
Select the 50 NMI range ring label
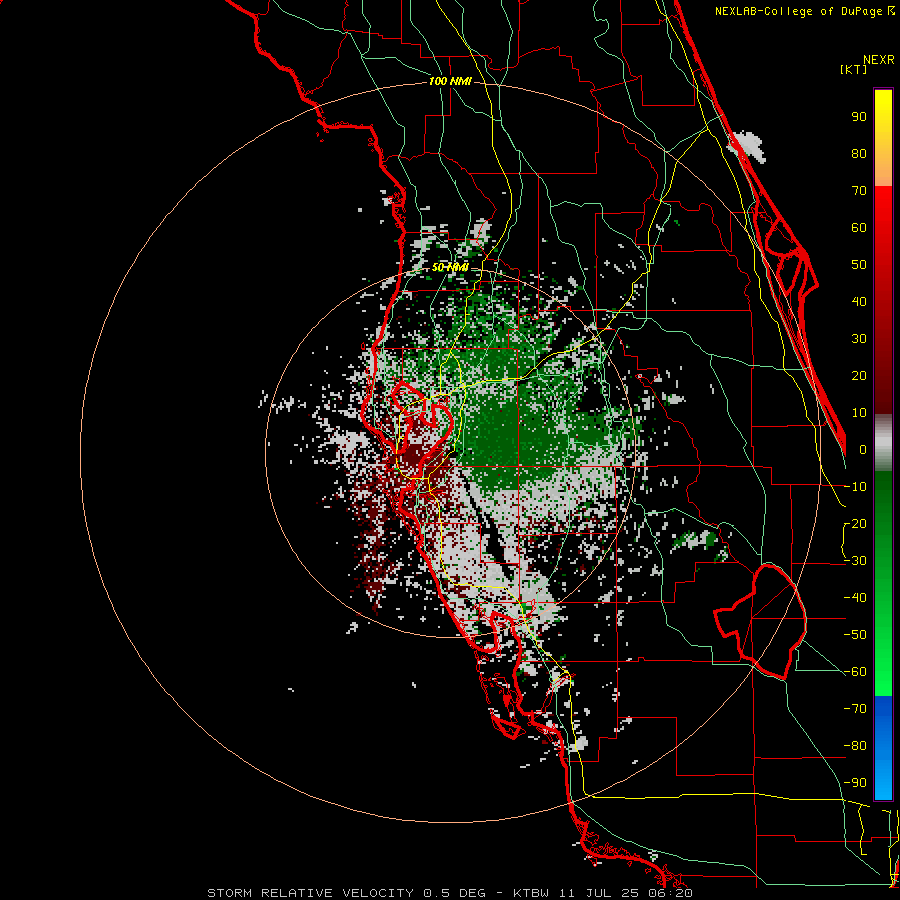450,267
